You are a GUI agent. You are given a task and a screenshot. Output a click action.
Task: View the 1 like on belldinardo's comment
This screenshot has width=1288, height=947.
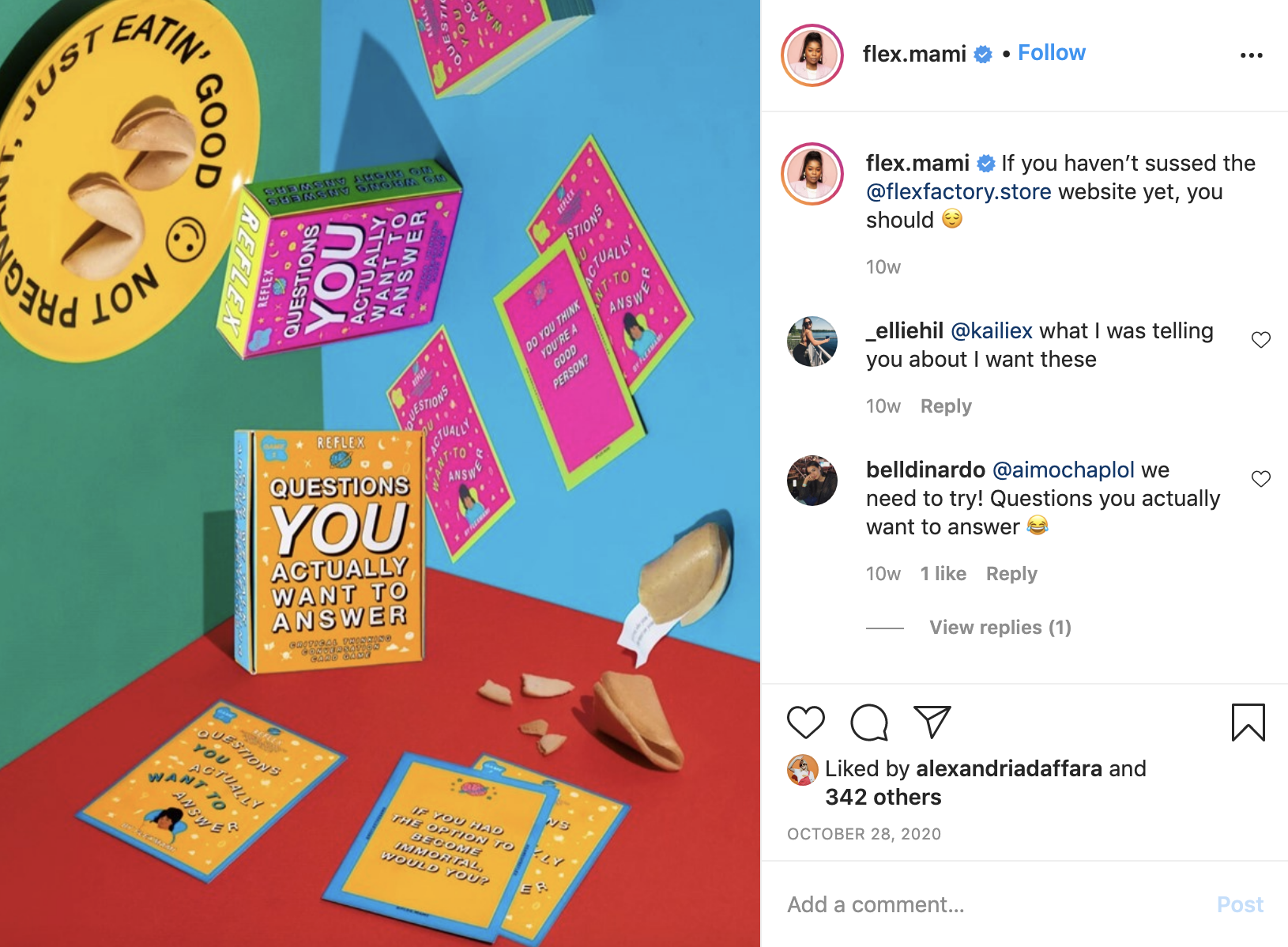pos(943,574)
